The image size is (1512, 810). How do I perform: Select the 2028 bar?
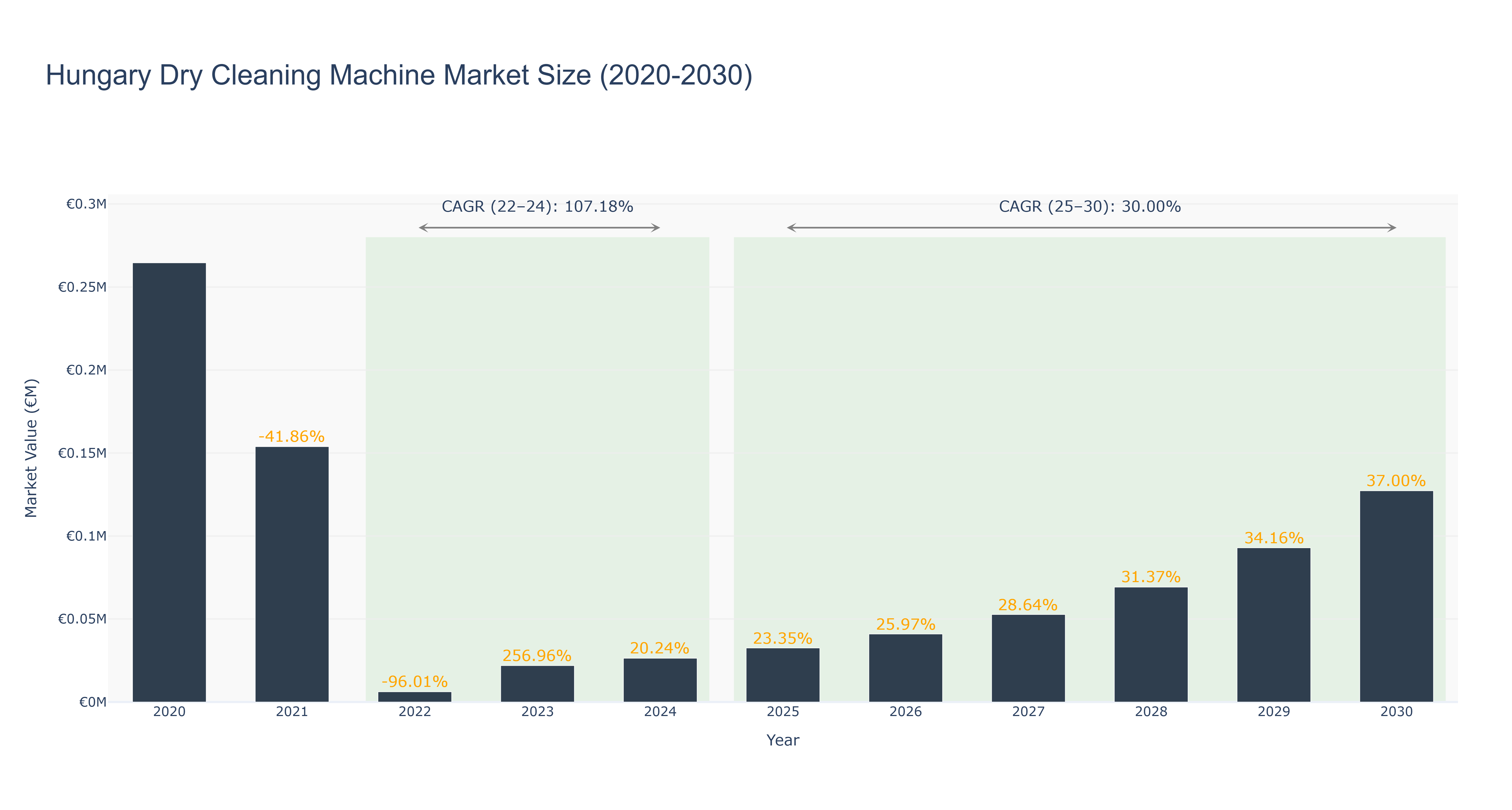pyautogui.click(x=1150, y=644)
